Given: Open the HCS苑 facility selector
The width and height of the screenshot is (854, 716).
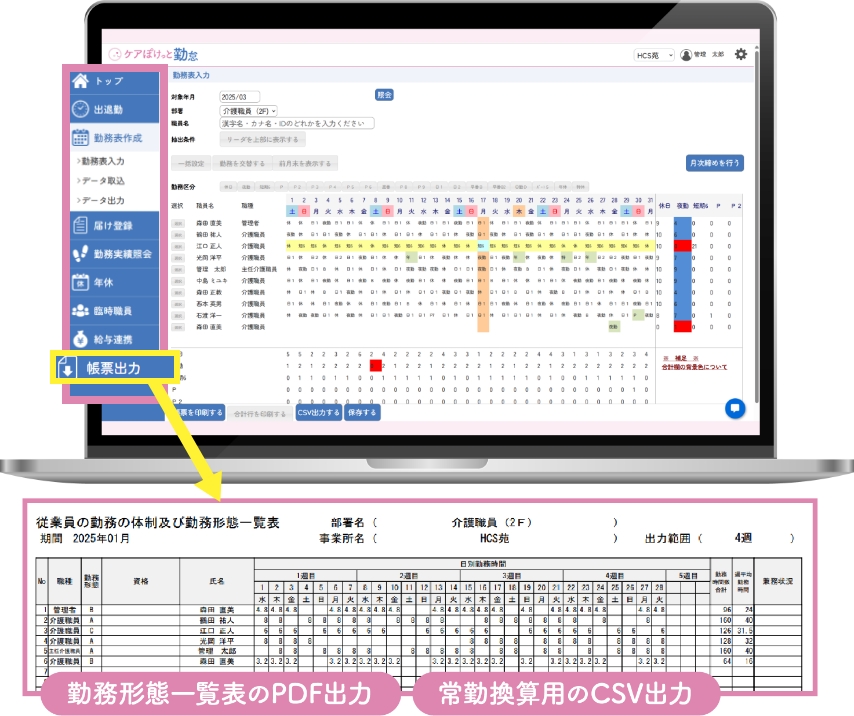Looking at the screenshot, I should (x=656, y=54).
